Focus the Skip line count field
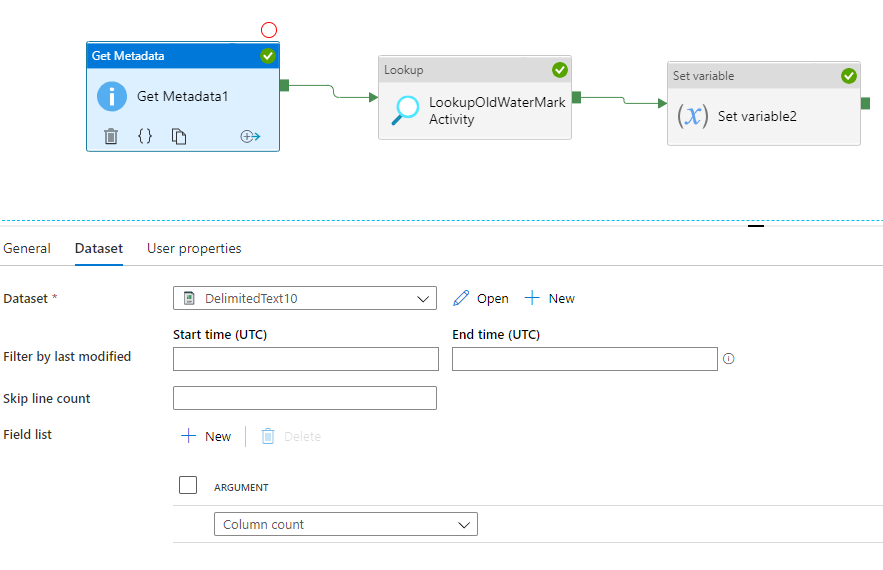This screenshot has height=570, width=883. [x=305, y=398]
